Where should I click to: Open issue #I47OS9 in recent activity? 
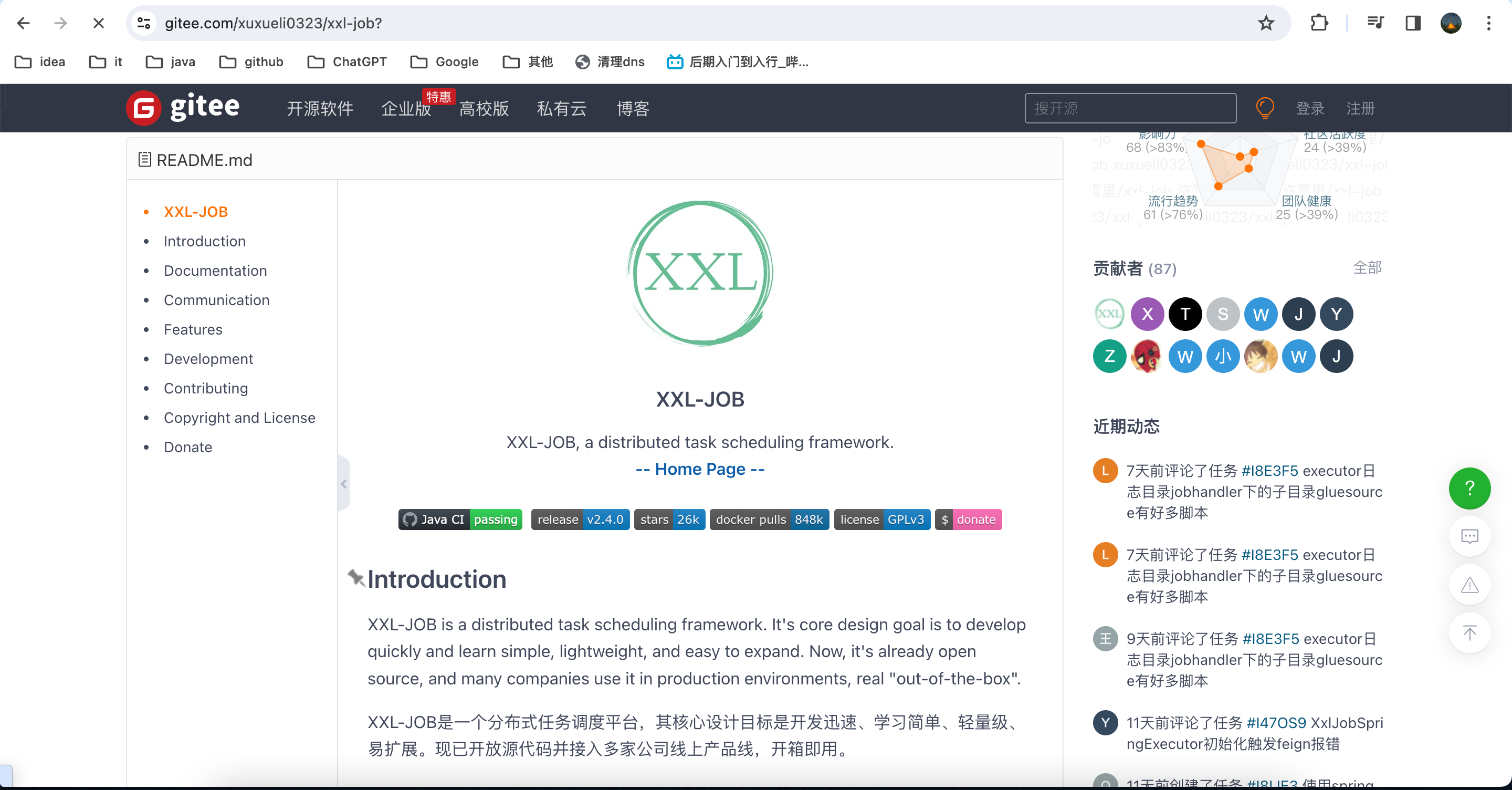pos(1276,722)
